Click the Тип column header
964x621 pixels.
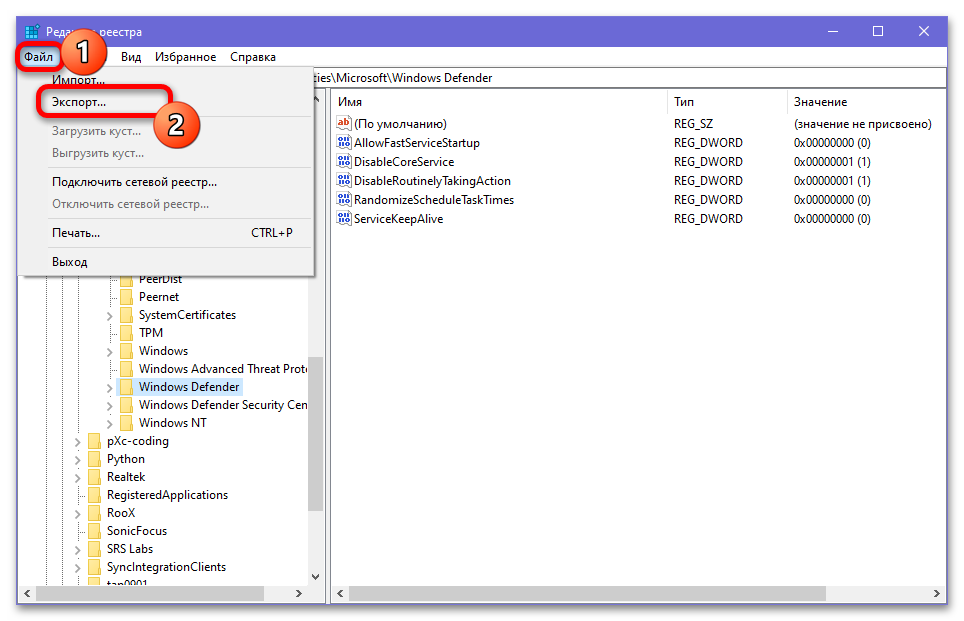pos(727,102)
